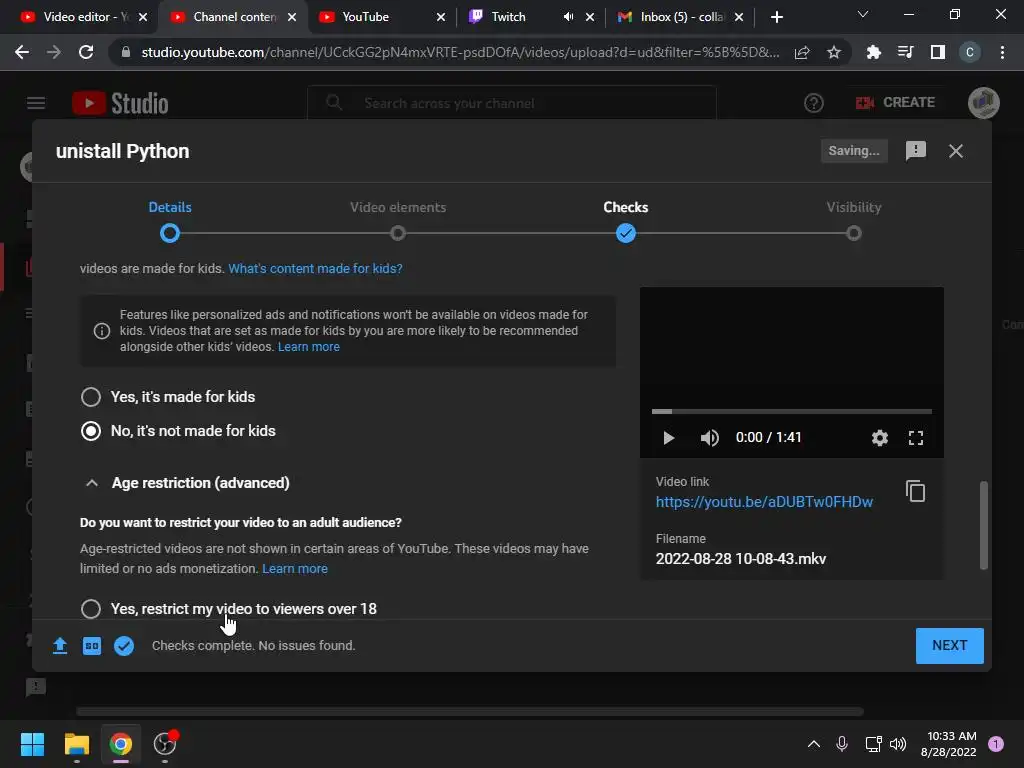Viewport: 1024px width, 768px height.
Task: Open Chrome extensions puzzle icon
Action: click(x=873, y=52)
